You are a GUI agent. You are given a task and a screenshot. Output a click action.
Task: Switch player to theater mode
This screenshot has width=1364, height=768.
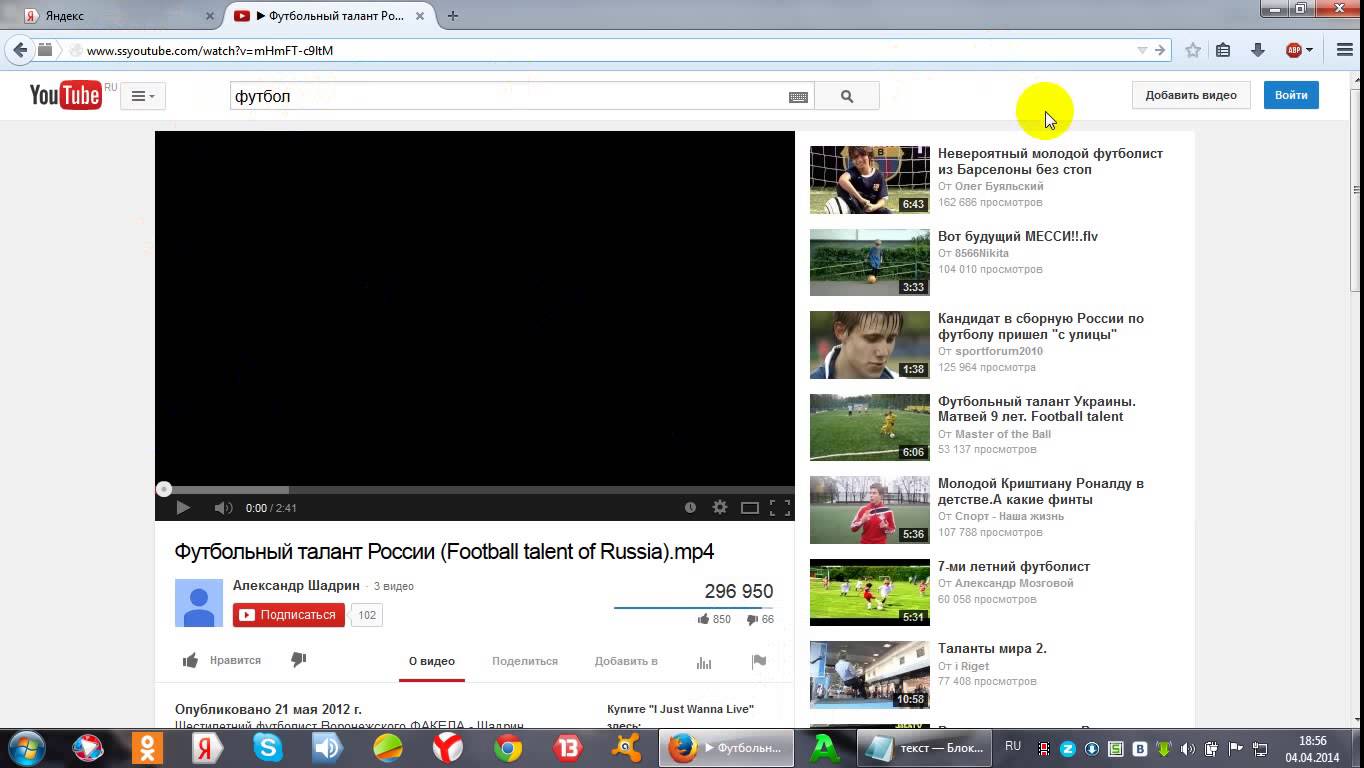750,508
